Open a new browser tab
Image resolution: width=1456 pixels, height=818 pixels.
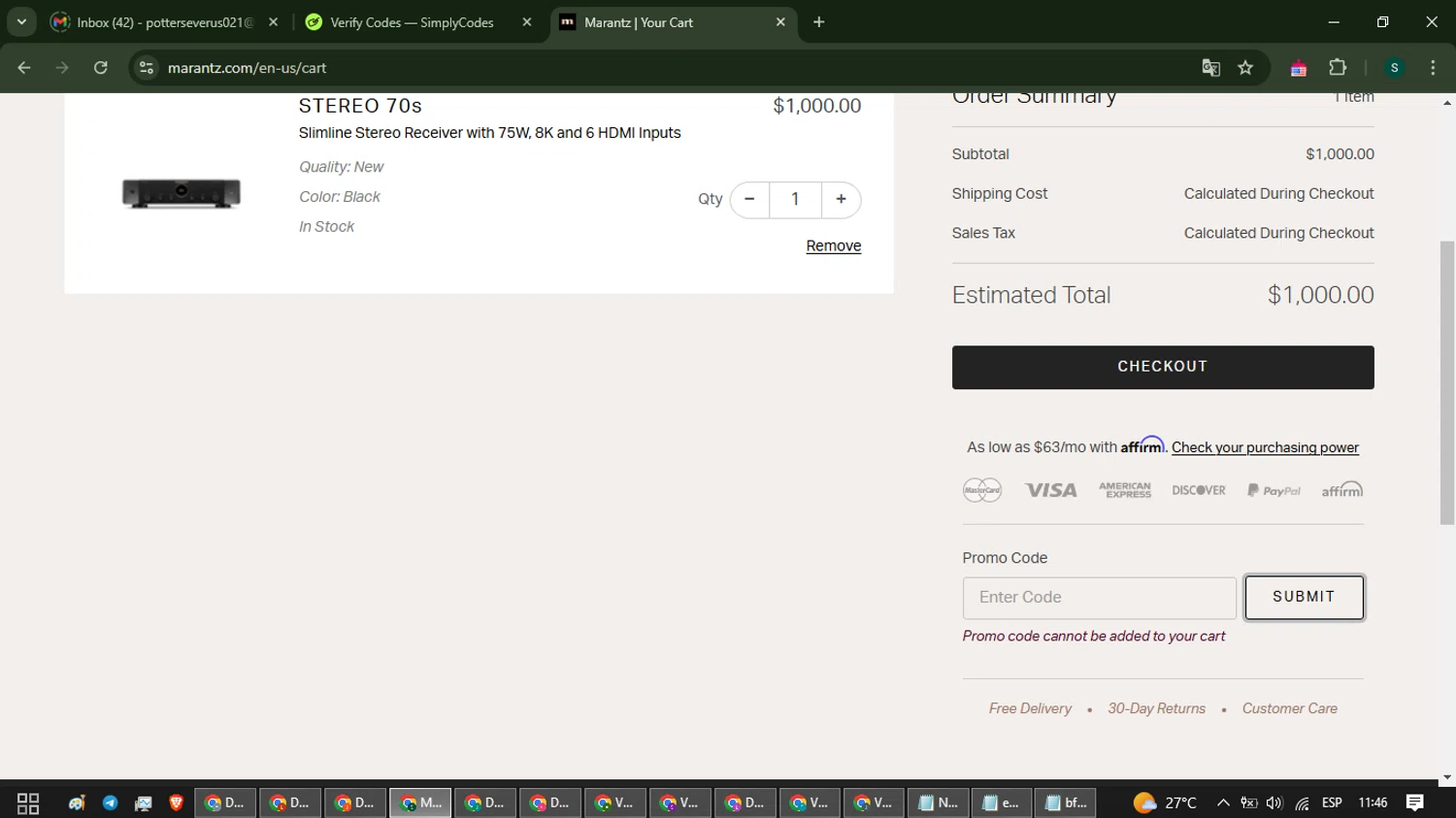(819, 22)
